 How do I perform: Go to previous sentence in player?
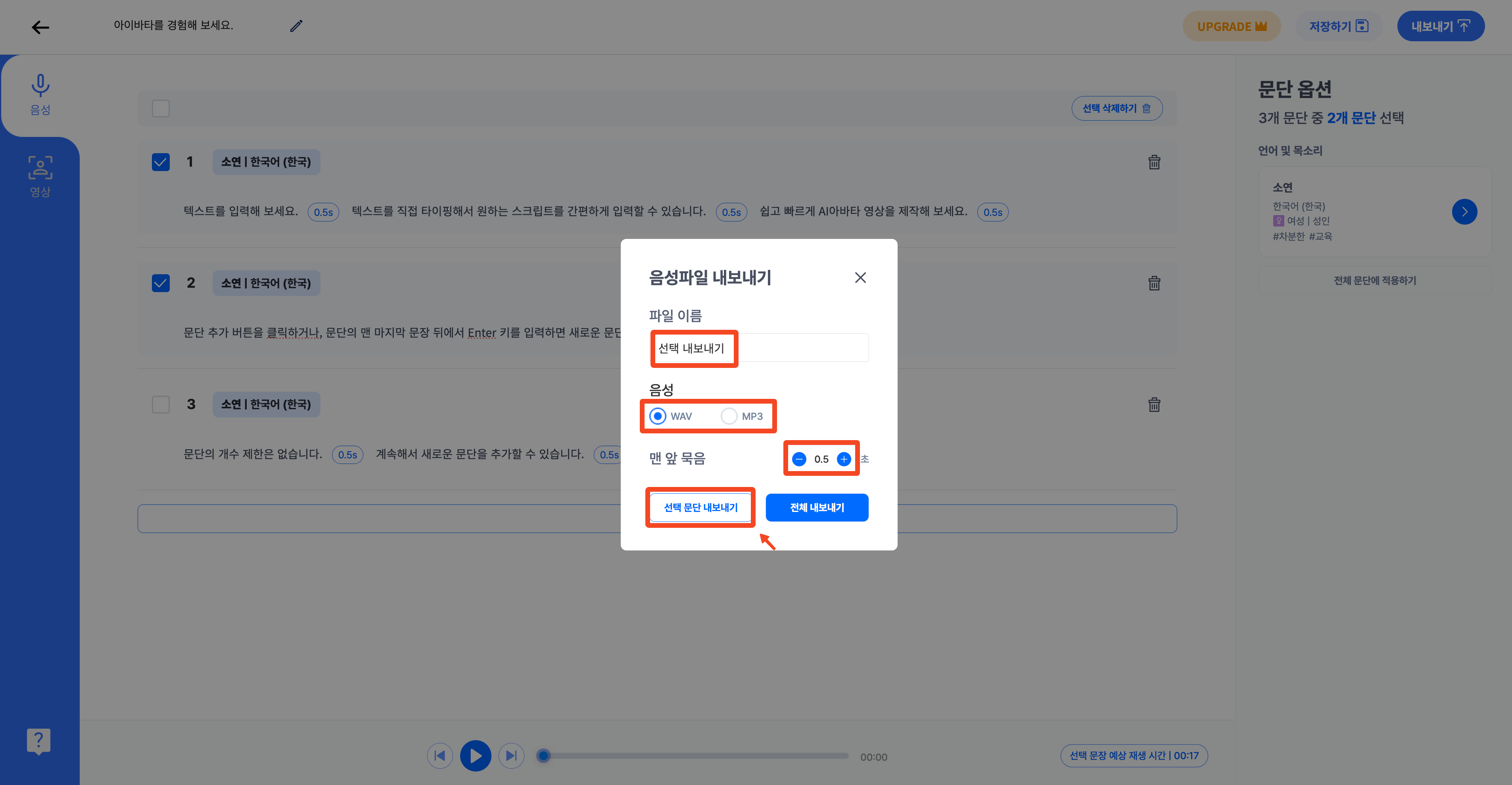coord(439,756)
